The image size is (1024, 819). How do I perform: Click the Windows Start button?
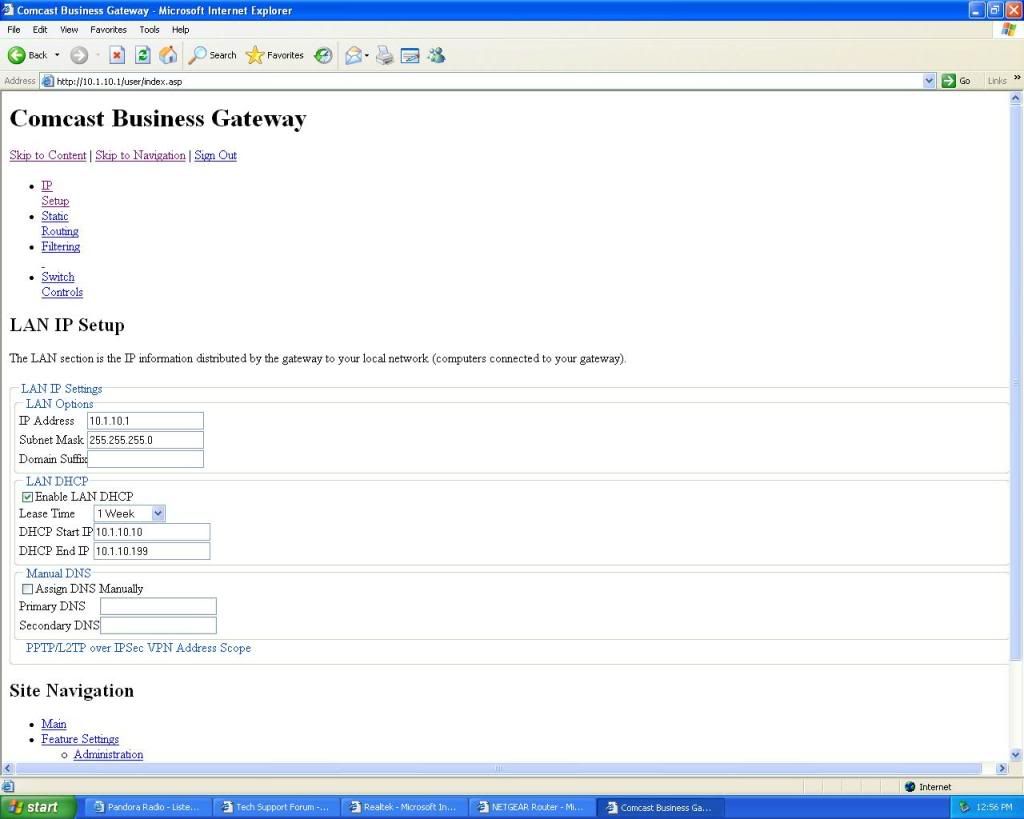tap(38, 807)
